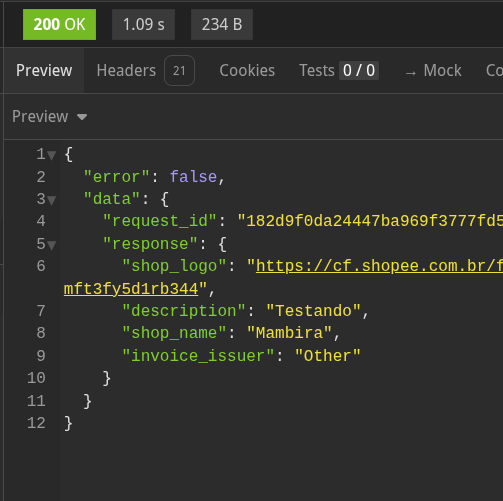Click the closing brace on line 12

tap(68, 423)
